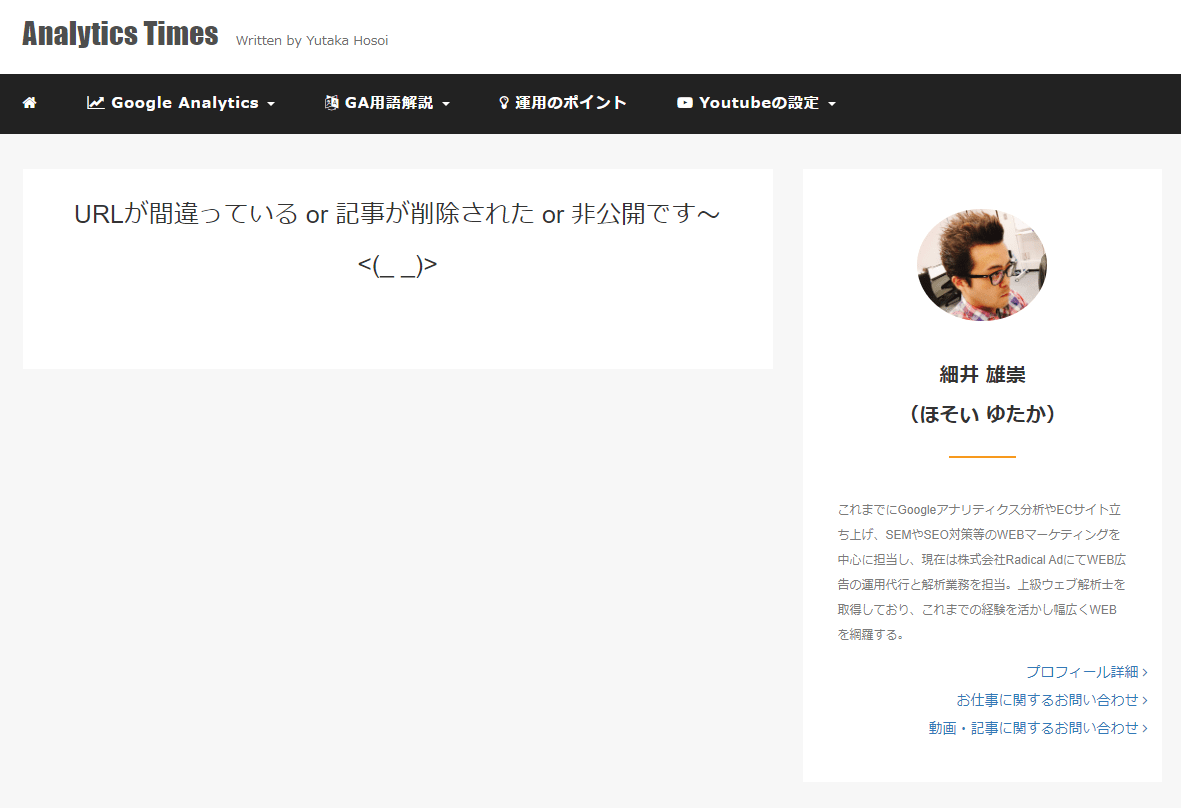This screenshot has height=808, width=1181.
Task: Open the Google Analytics menu label
Action: pyautogui.click(x=184, y=103)
